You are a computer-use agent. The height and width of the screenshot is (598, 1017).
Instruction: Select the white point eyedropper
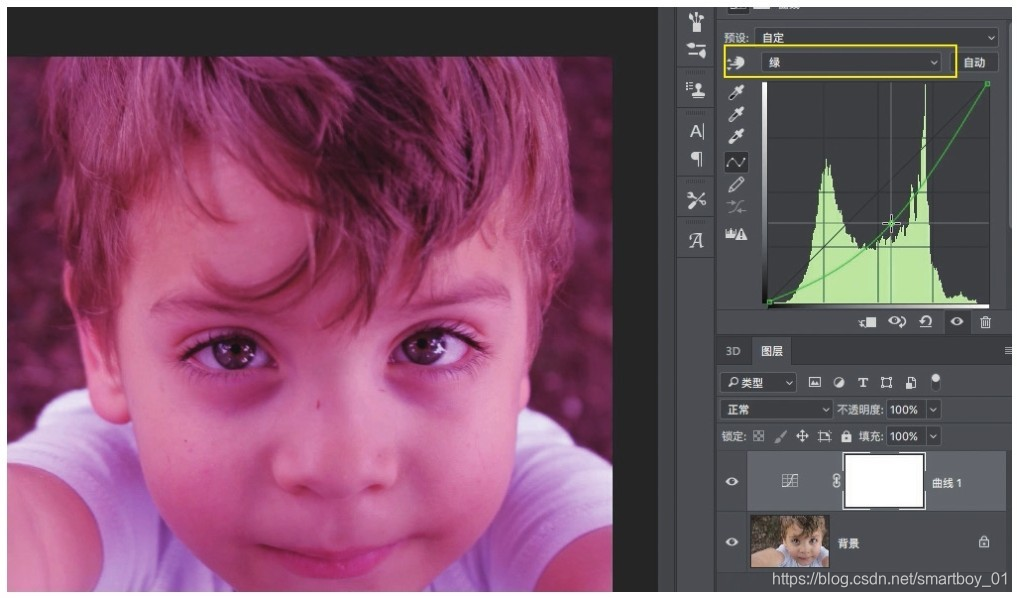click(736, 136)
